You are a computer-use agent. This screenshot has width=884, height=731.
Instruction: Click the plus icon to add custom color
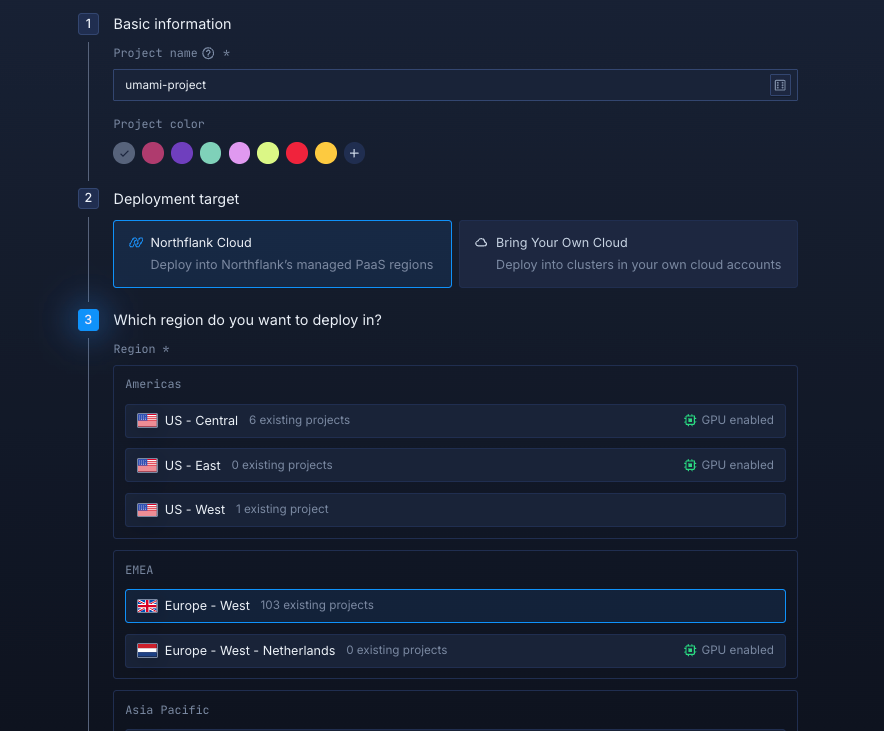[355, 153]
